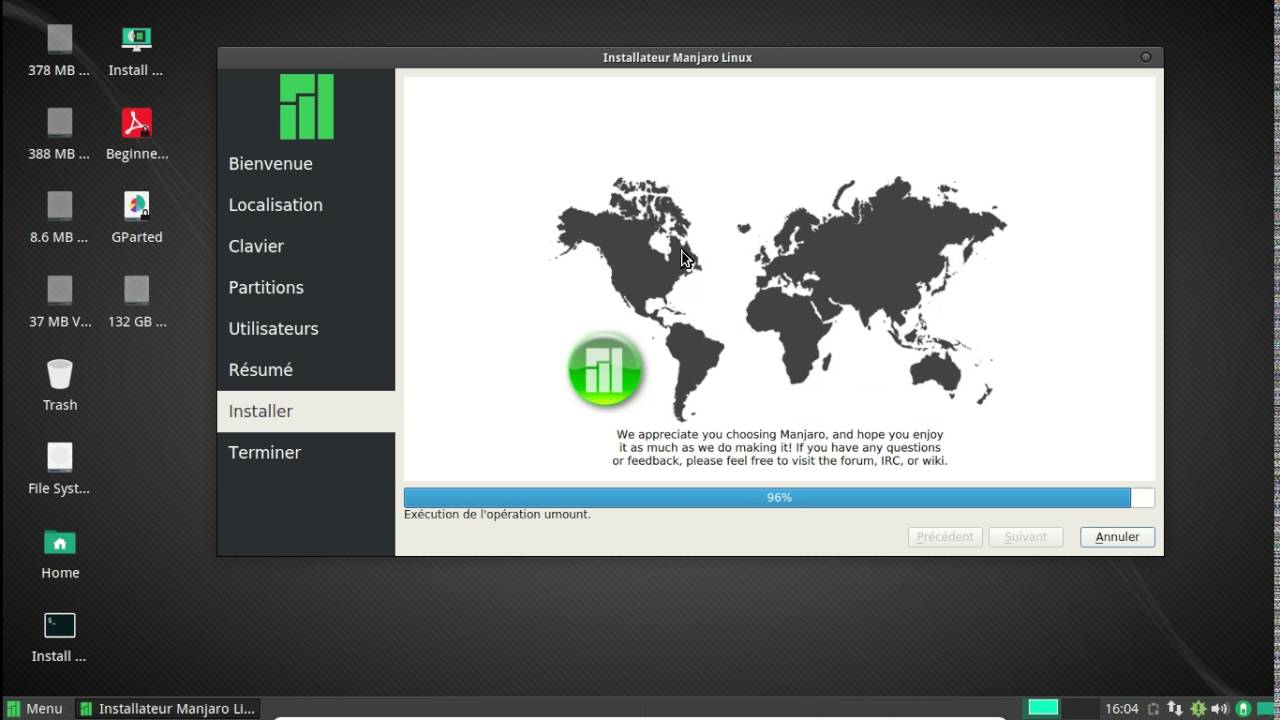The width and height of the screenshot is (1280, 720).
Task: Click the status text about umount operation
Action: [497, 514]
